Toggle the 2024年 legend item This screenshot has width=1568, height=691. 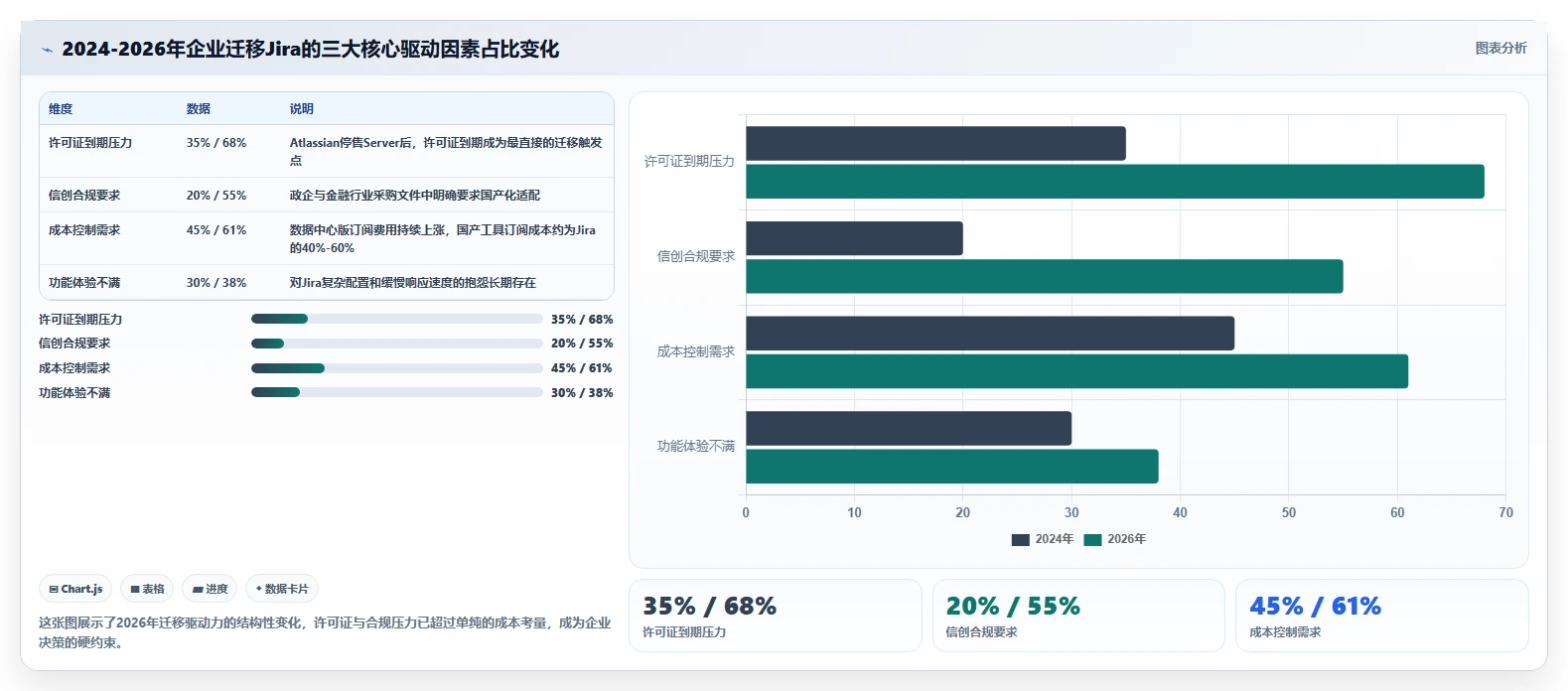pyautogui.click(x=1043, y=539)
